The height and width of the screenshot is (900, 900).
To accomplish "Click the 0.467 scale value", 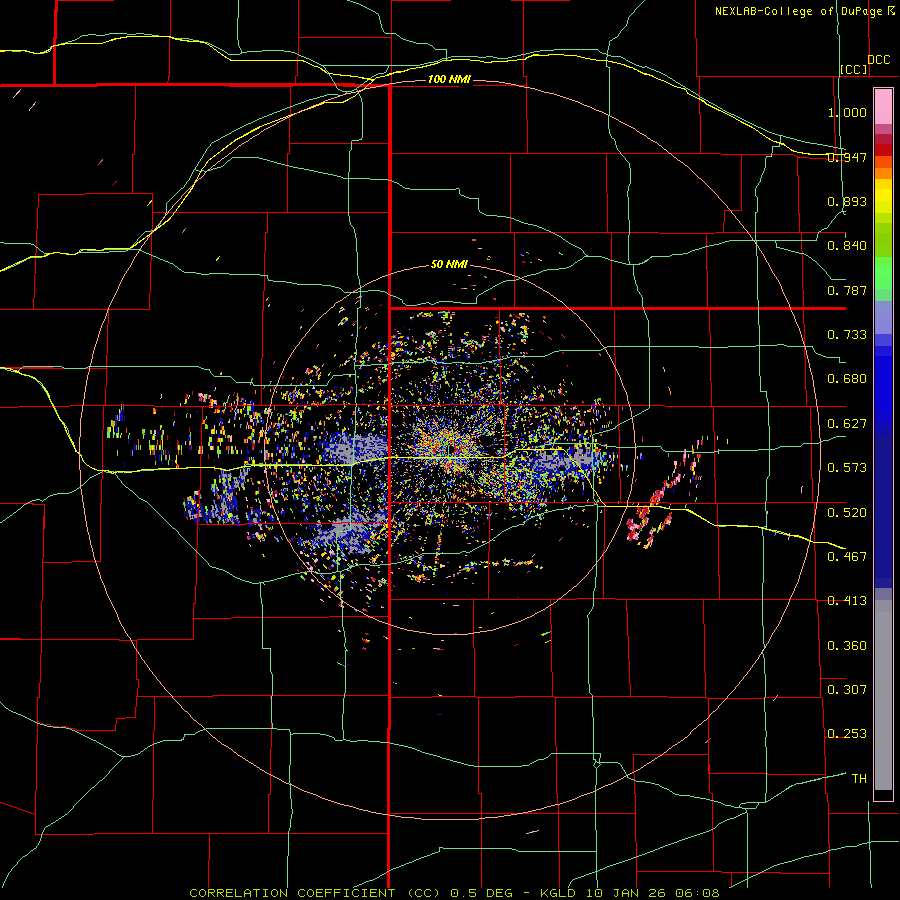I will (x=847, y=557).
